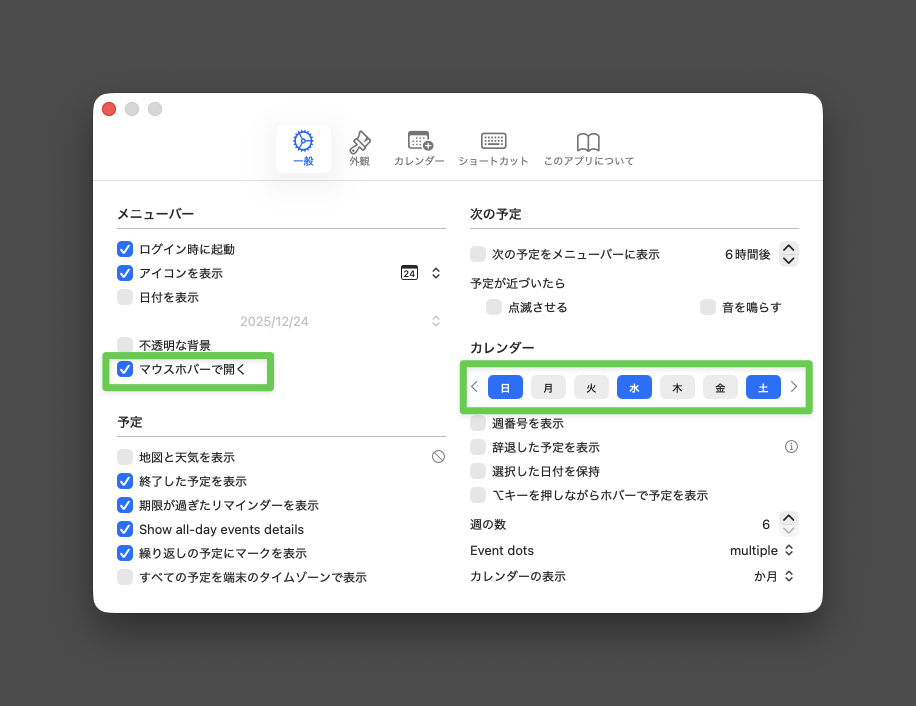Open the 外観 appearance tab icon
Image resolution: width=916 pixels, height=706 pixels.
point(359,148)
